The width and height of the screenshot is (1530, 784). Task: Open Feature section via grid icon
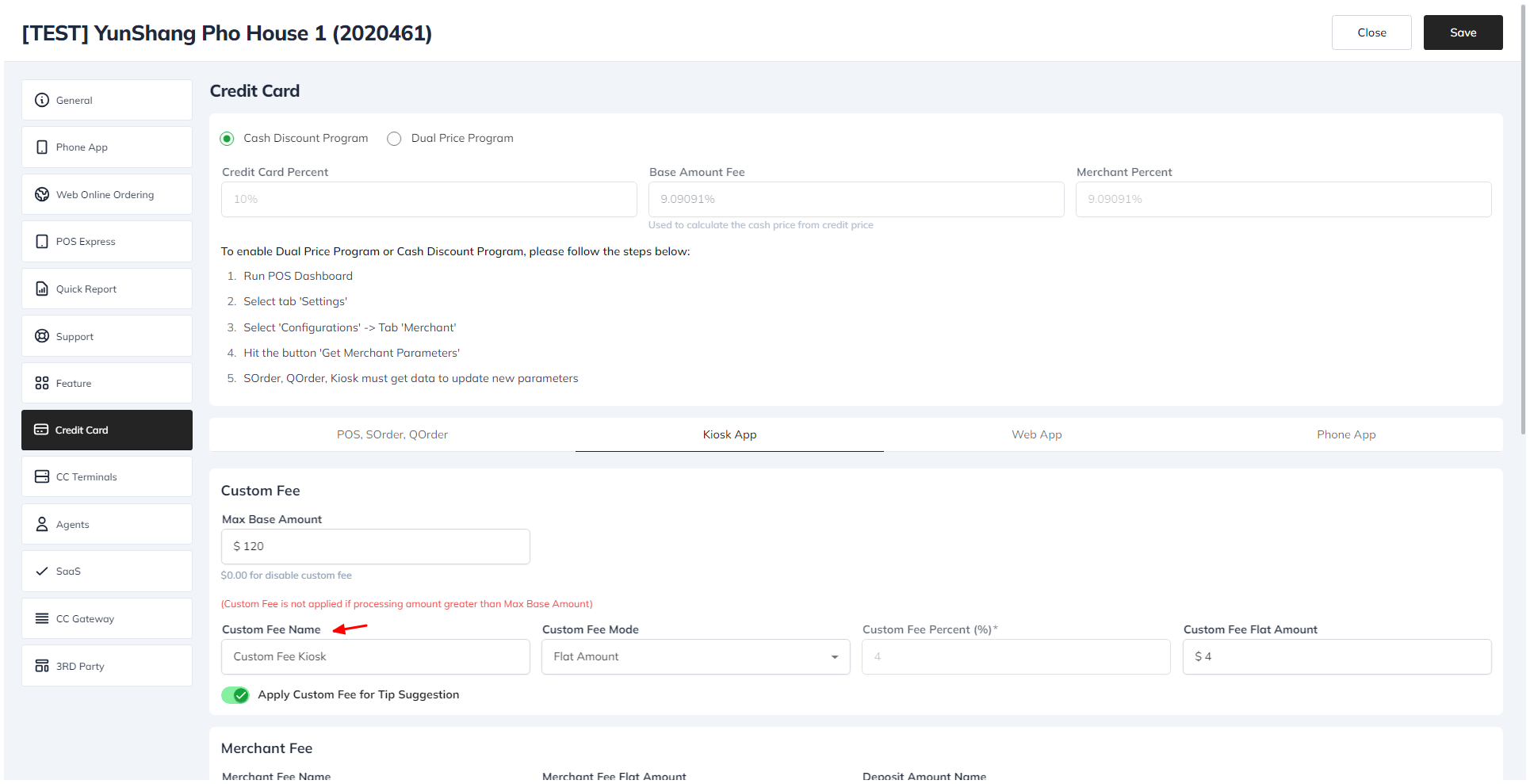42,383
